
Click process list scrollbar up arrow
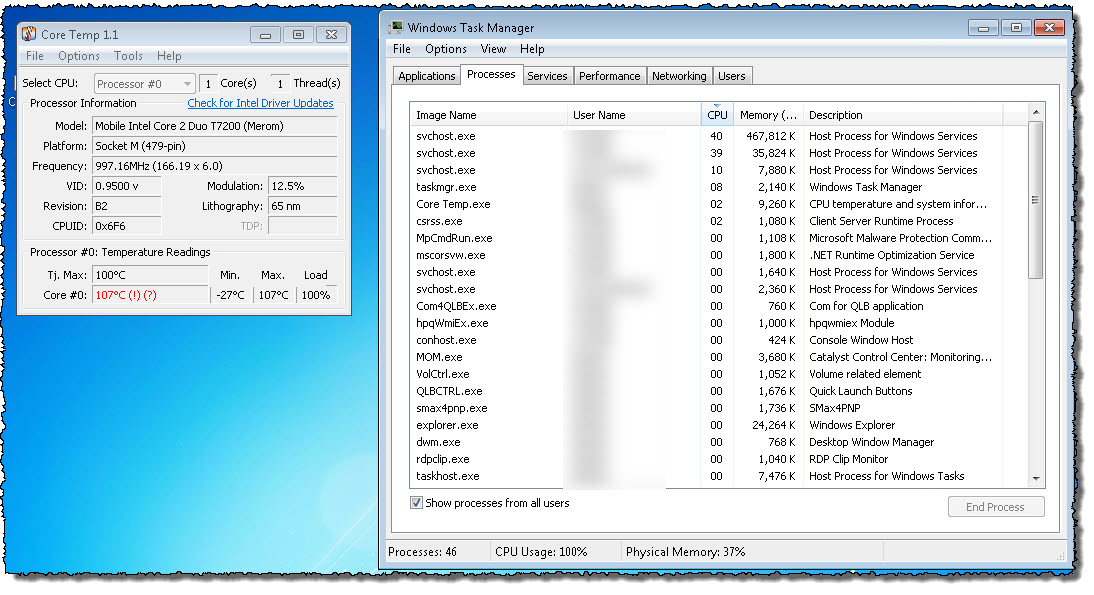[x=1036, y=112]
